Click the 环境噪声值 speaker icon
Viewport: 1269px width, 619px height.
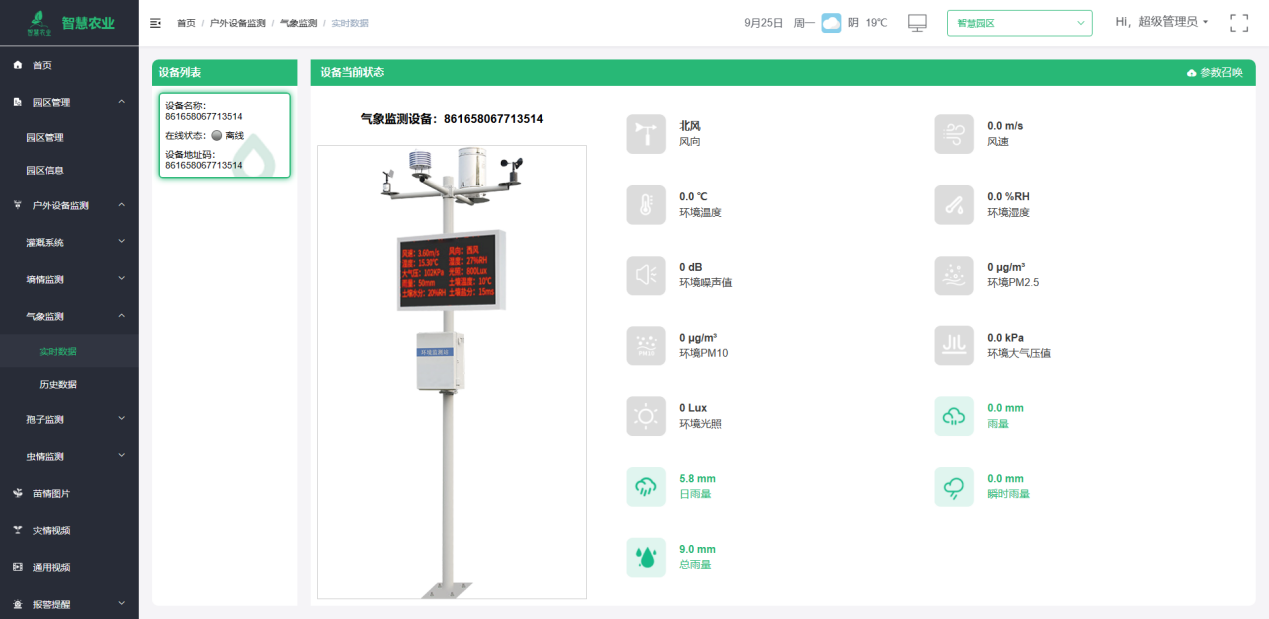(x=646, y=275)
